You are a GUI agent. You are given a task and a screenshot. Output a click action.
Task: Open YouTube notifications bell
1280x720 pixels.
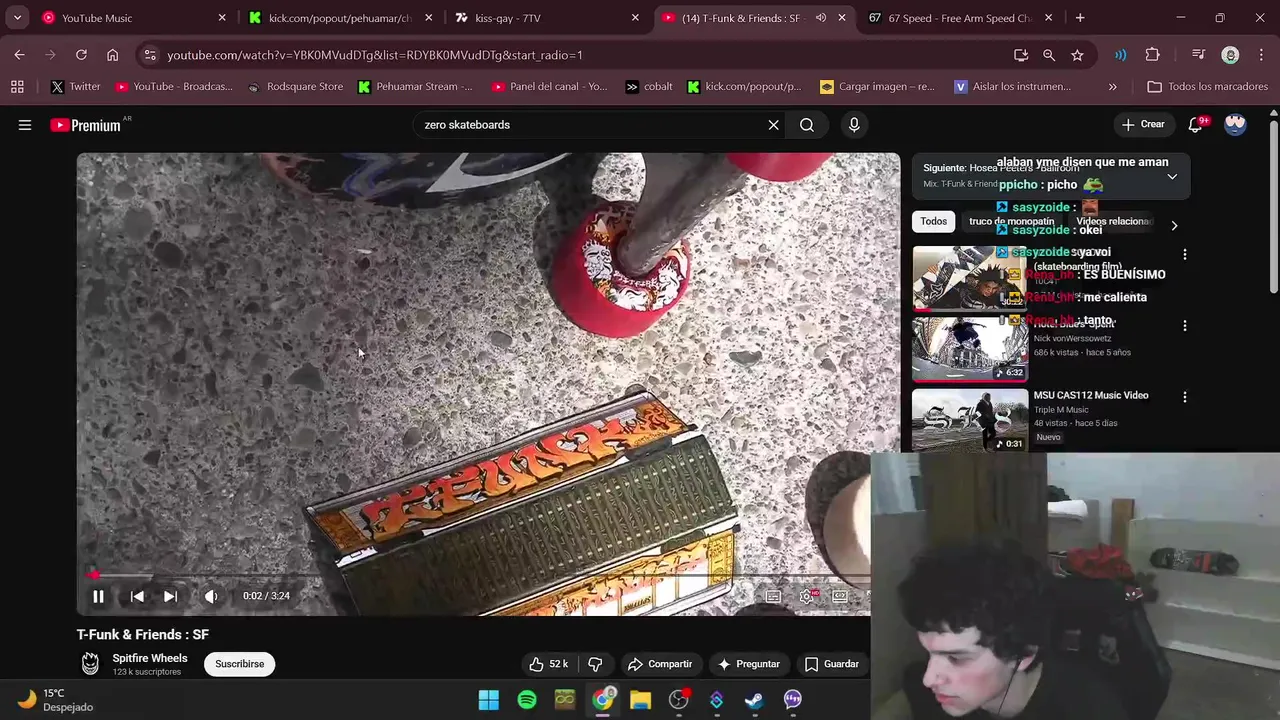pyautogui.click(x=1196, y=125)
